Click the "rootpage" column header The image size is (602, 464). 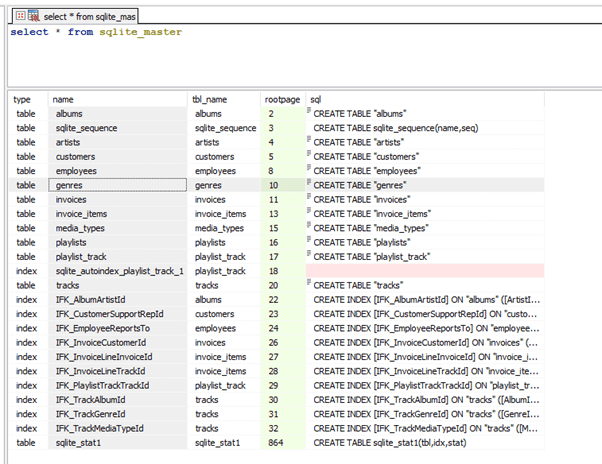(x=282, y=99)
